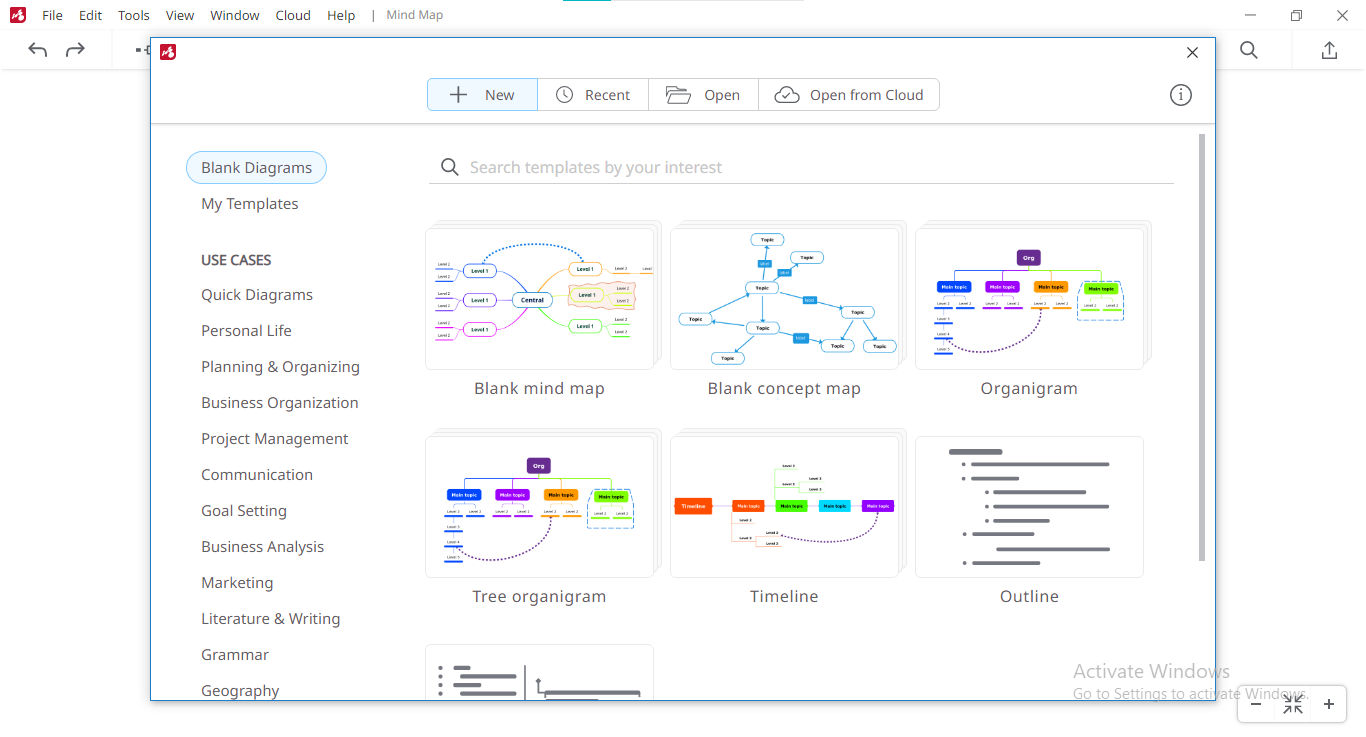Choose the Outline template thumbnail
The width and height of the screenshot is (1366, 737).
pos(1029,506)
